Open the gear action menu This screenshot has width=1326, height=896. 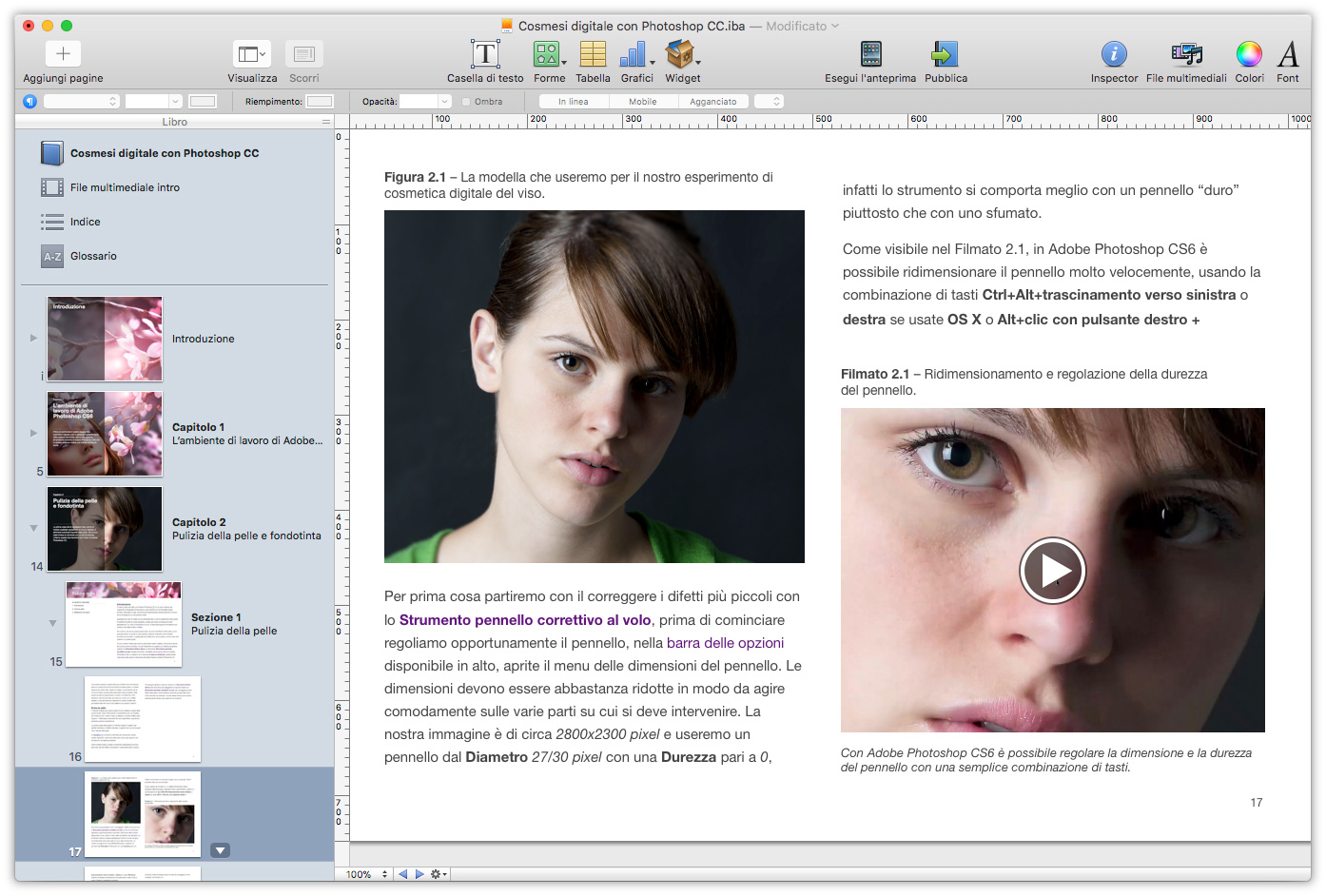tap(438, 874)
